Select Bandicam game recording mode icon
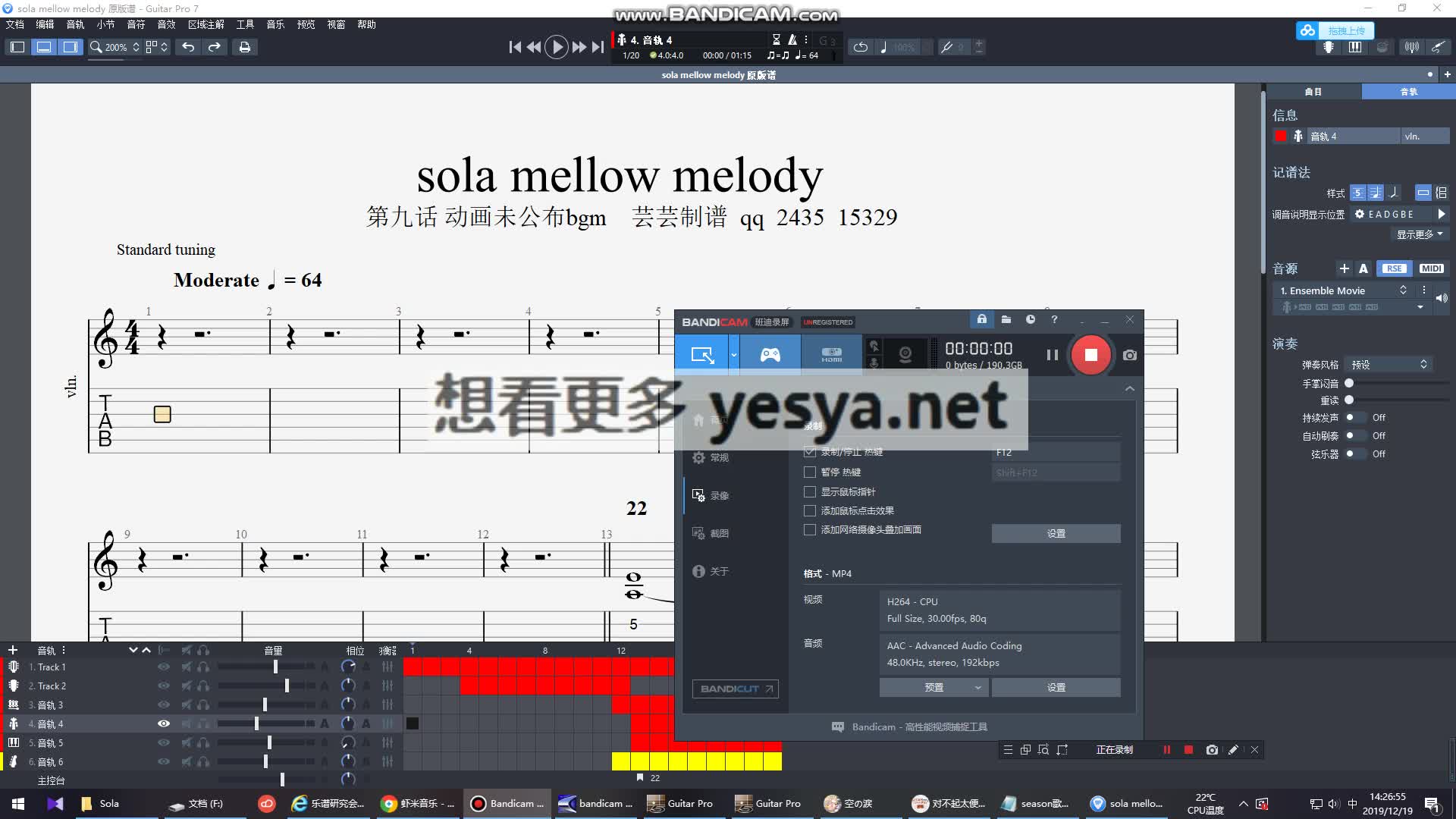 [770, 355]
